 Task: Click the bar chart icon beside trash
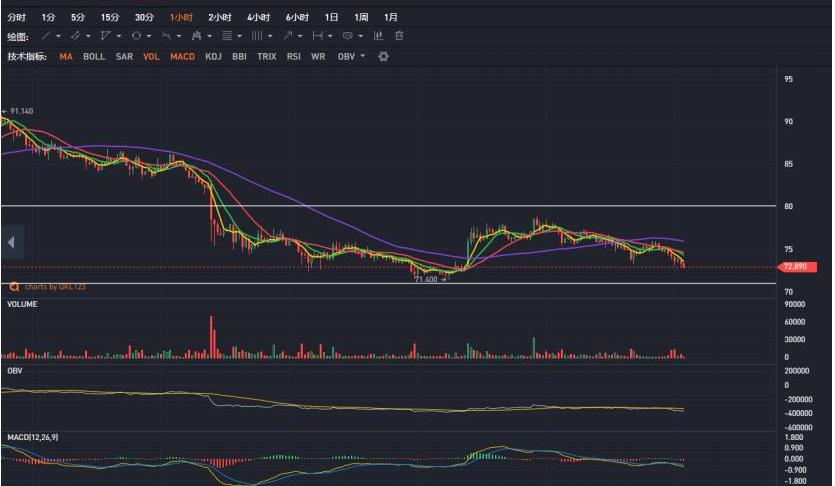click(379, 36)
